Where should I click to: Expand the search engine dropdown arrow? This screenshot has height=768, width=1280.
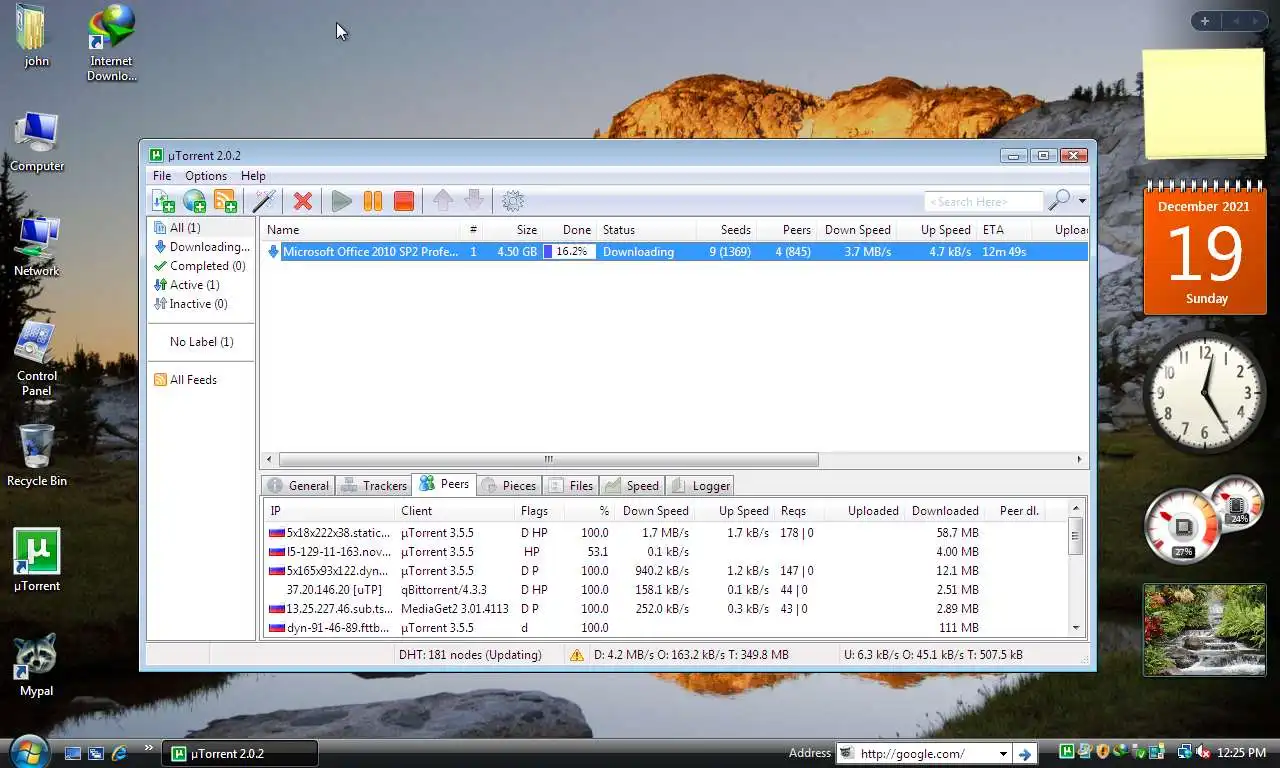[1082, 201]
